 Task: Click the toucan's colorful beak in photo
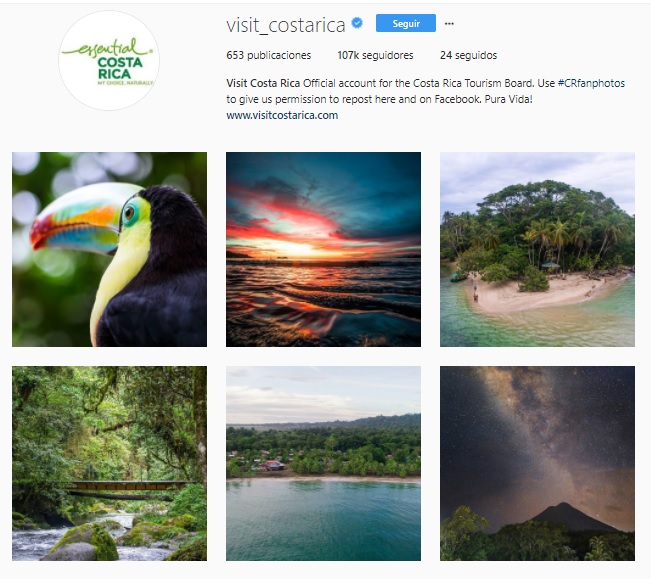point(77,226)
